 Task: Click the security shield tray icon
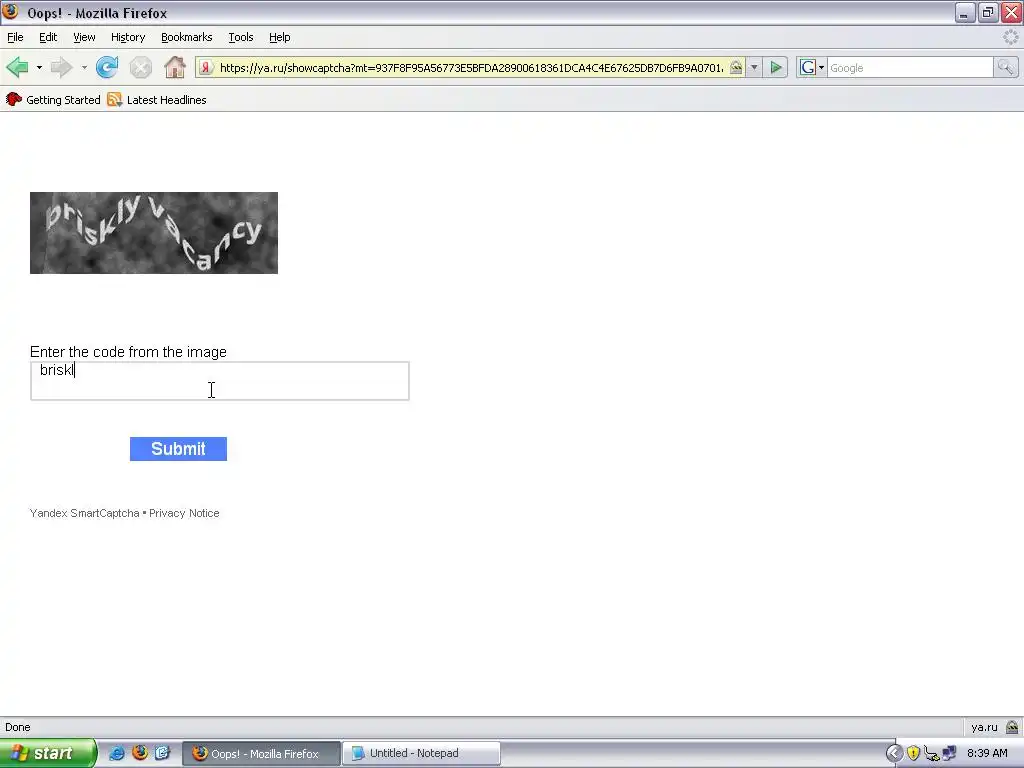(913, 753)
